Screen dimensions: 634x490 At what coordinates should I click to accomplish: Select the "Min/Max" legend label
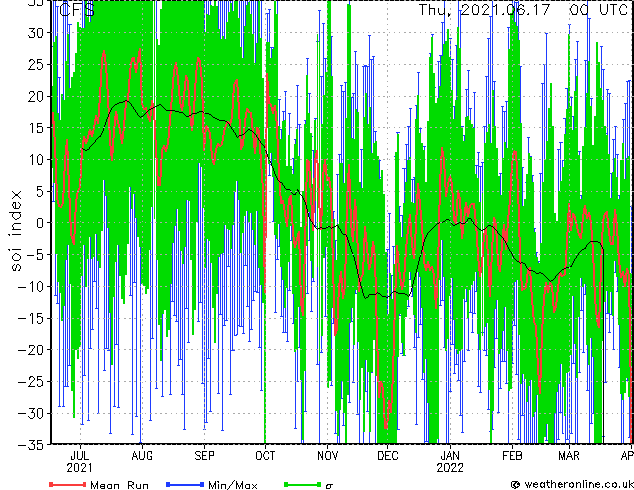coord(232,485)
